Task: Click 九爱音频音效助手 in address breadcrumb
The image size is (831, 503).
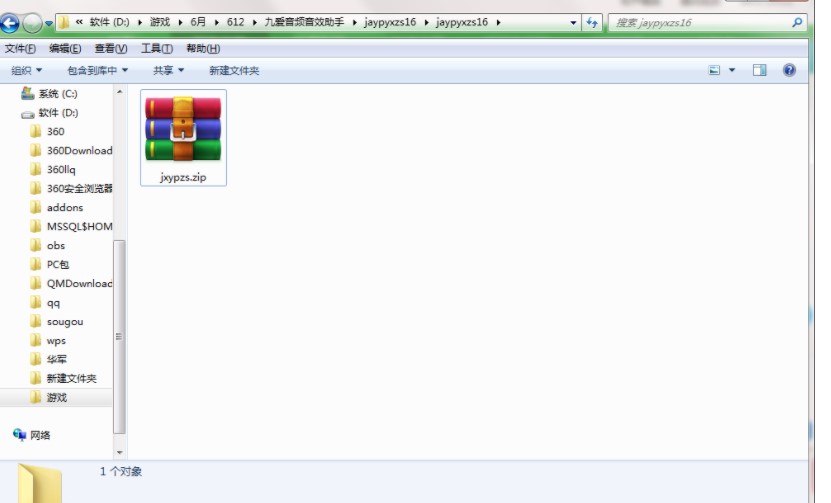Action: [304, 22]
